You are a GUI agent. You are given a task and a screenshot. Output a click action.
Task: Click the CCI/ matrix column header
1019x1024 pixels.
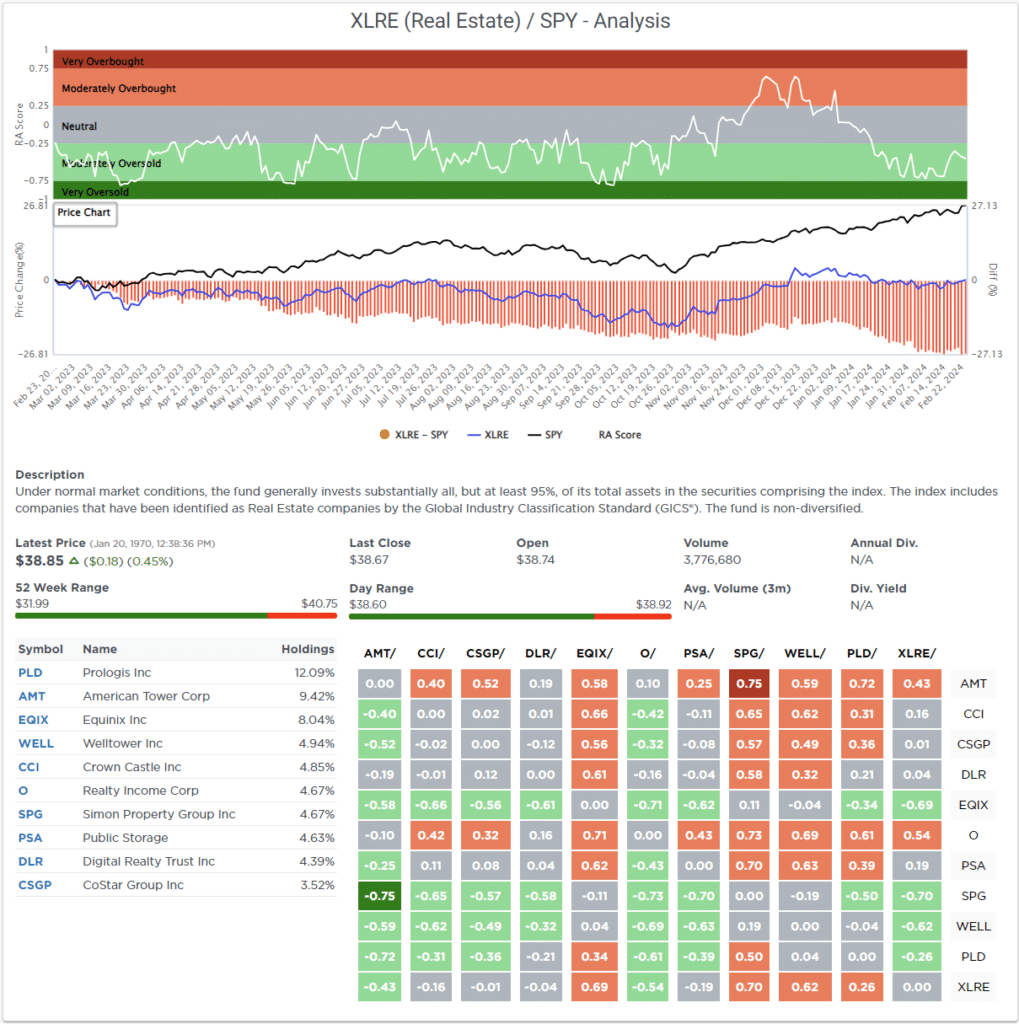coord(431,653)
